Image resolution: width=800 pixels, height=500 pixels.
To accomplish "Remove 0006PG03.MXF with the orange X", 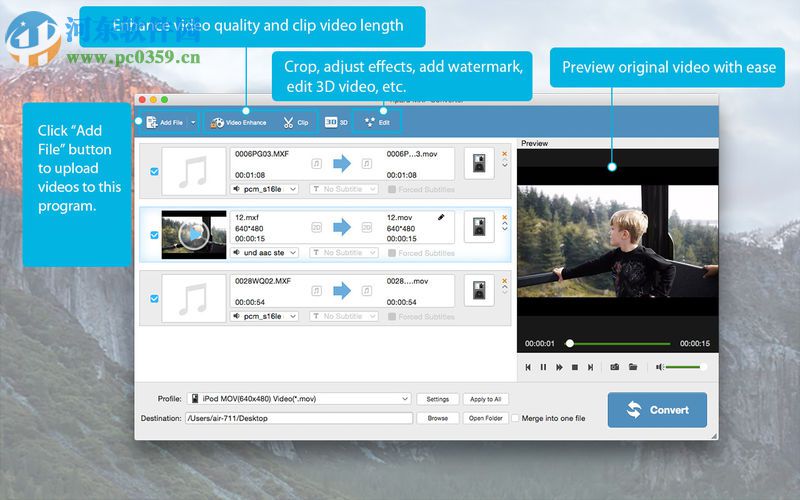I will point(505,154).
